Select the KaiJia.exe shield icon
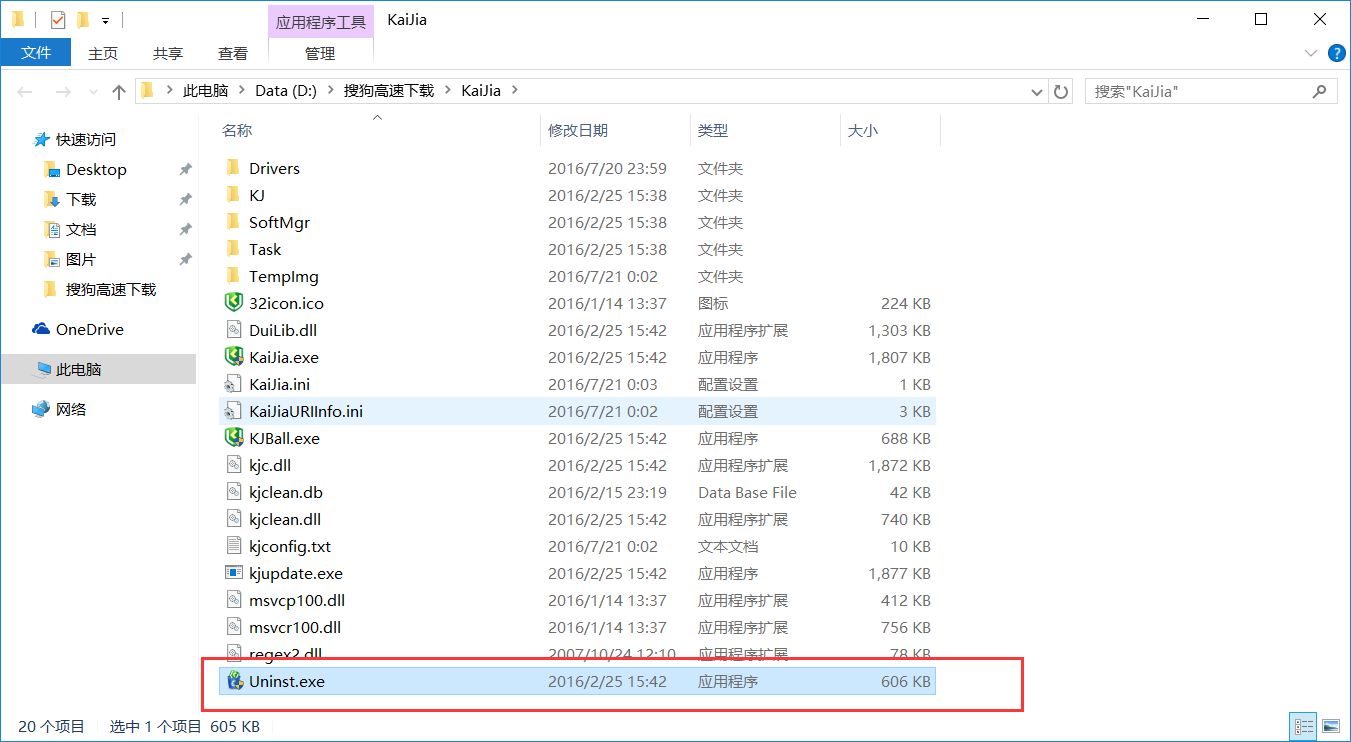Screen dimensions: 1351x742 (233, 357)
